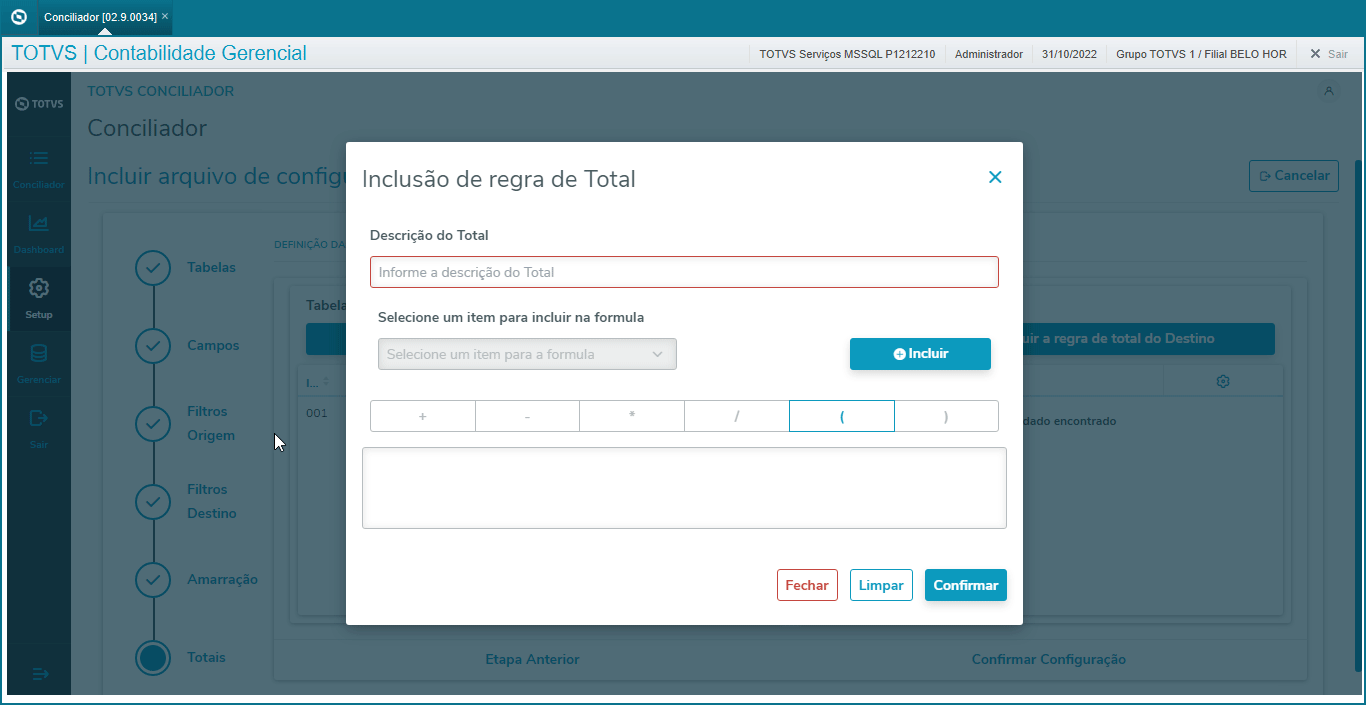The image size is (1366, 705).
Task: Click Etapa Anterior button
Action: (x=532, y=660)
